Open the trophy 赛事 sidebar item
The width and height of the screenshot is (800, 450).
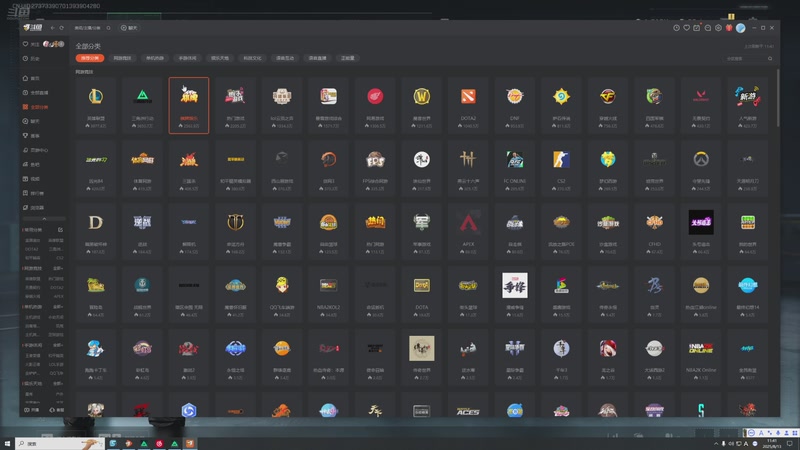tap(32, 135)
